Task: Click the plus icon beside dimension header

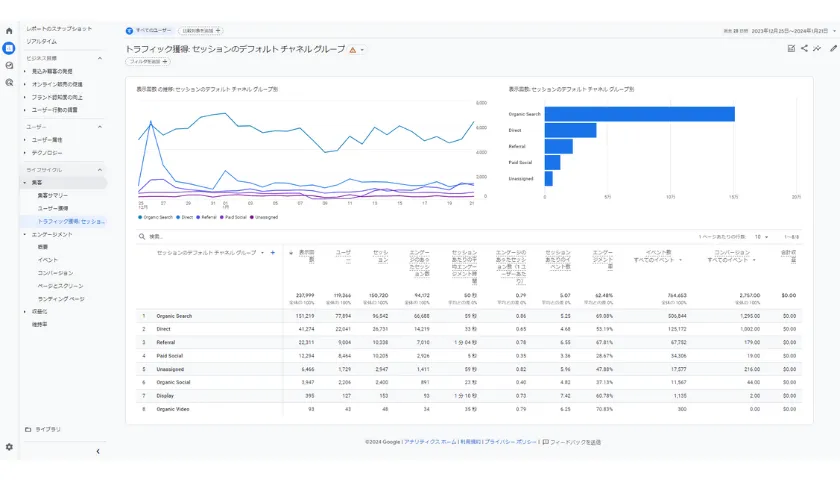Action: point(272,253)
